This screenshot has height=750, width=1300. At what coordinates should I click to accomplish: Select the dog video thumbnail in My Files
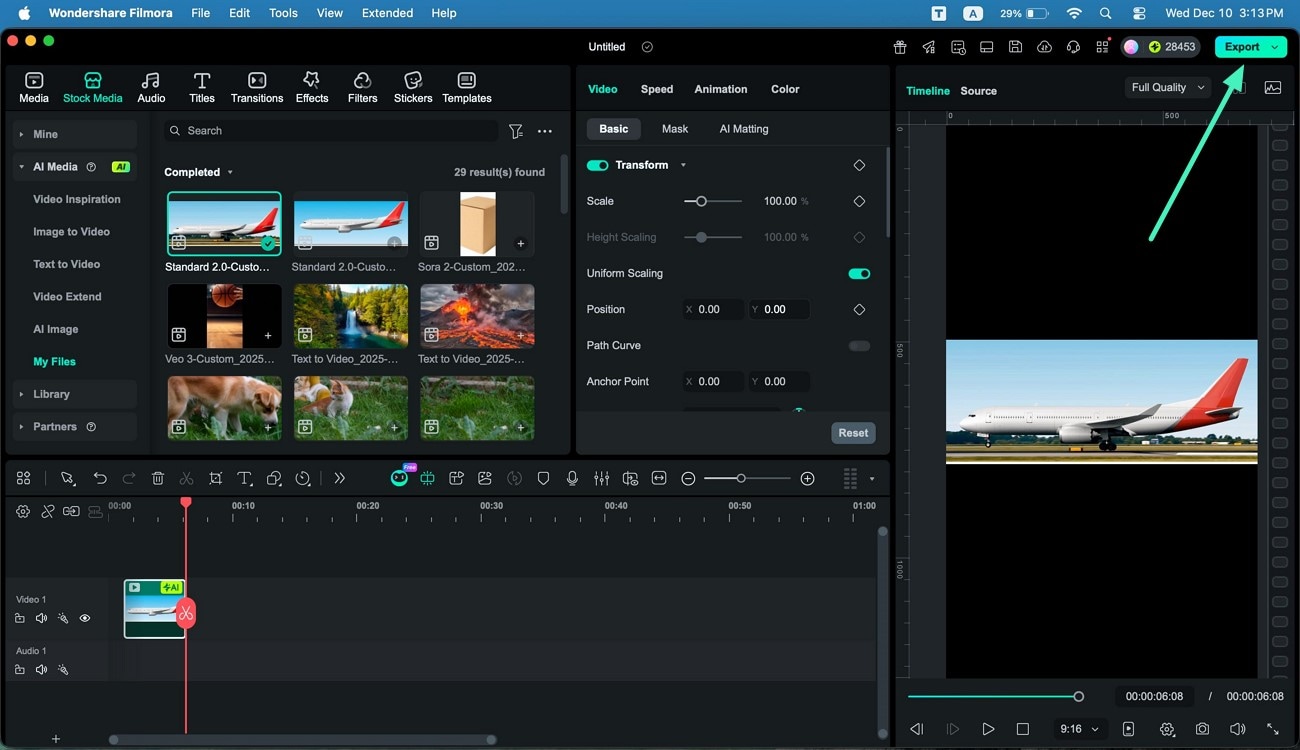224,407
